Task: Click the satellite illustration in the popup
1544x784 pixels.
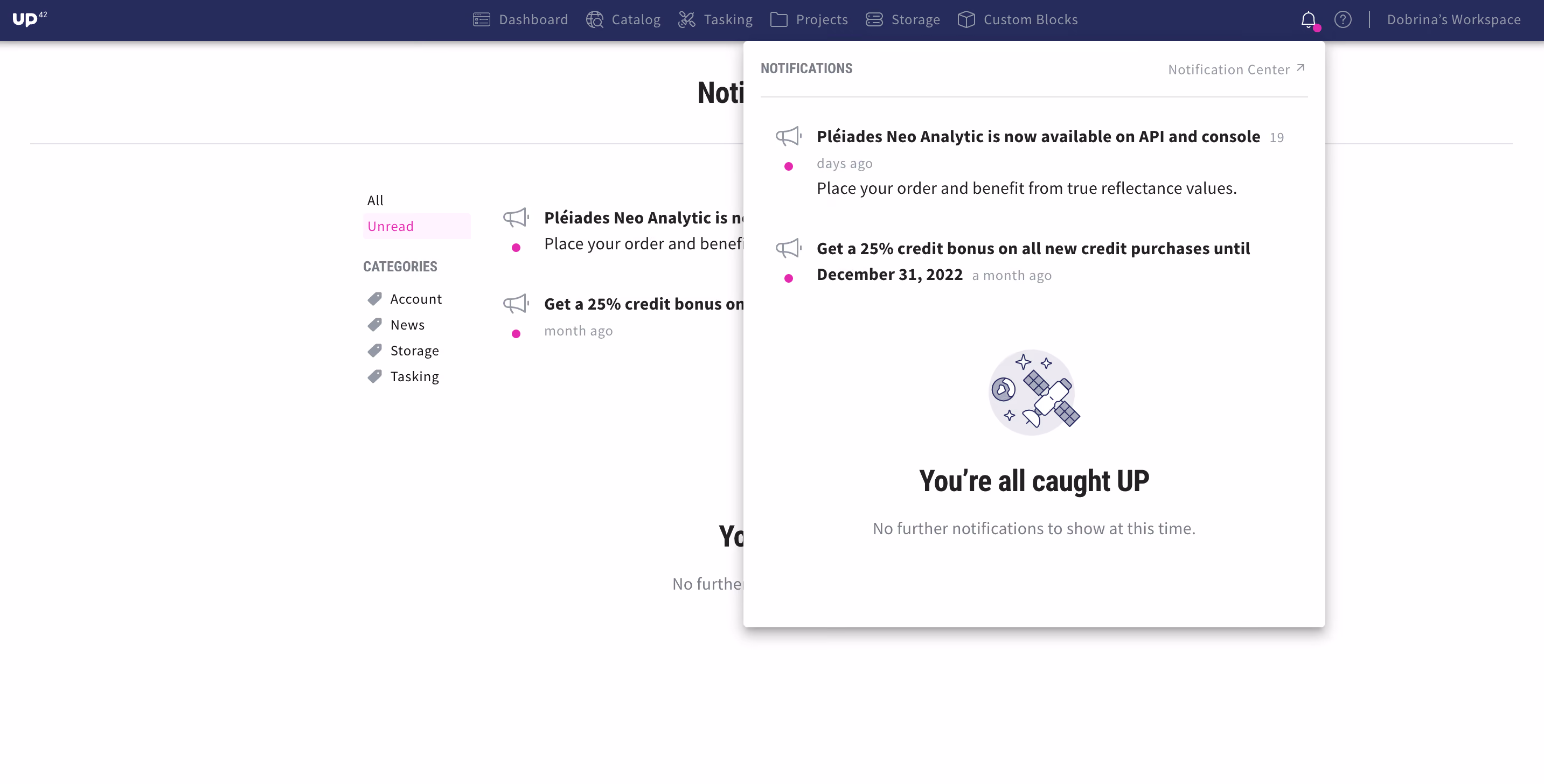Action: [x=1033, y=393]
